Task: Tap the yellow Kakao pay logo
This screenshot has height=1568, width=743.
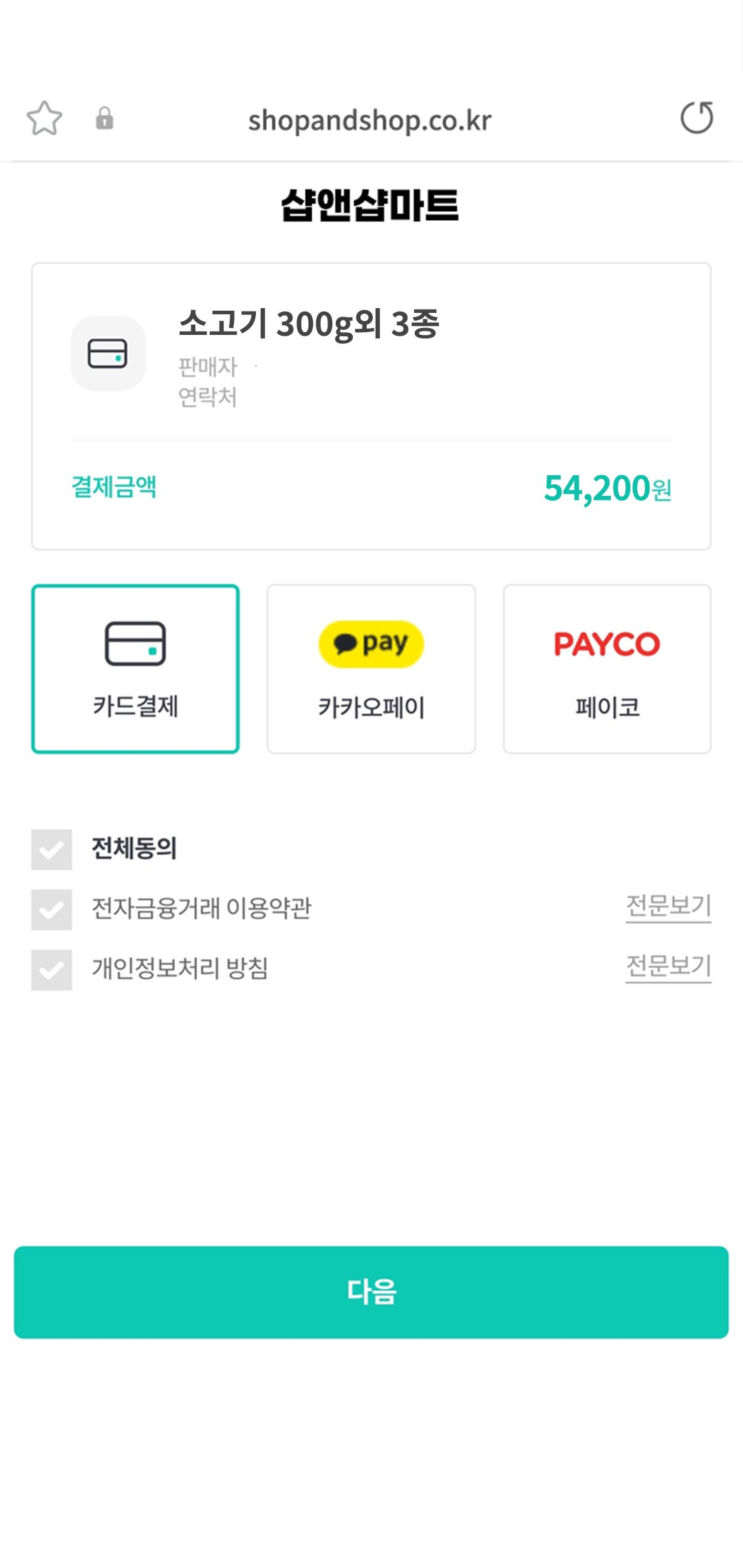Action: 371,644
